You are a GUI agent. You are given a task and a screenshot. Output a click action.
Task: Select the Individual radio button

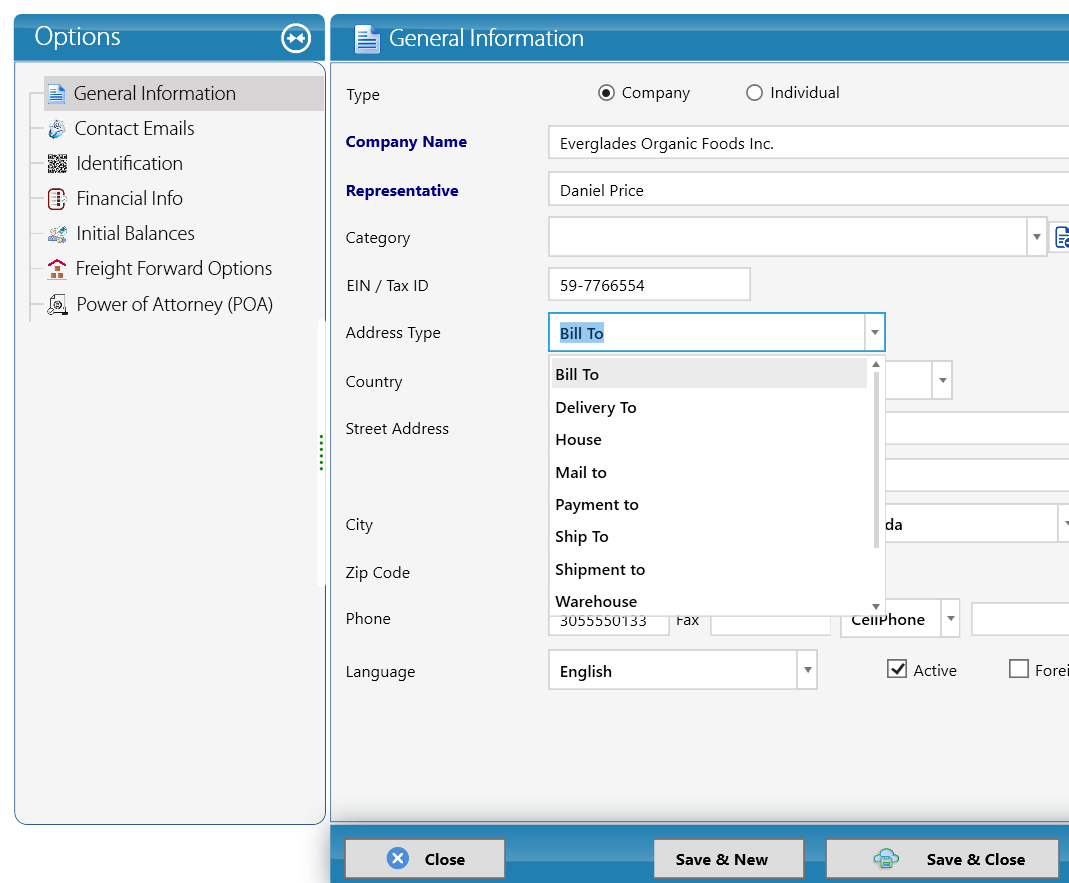click(754, 93)
